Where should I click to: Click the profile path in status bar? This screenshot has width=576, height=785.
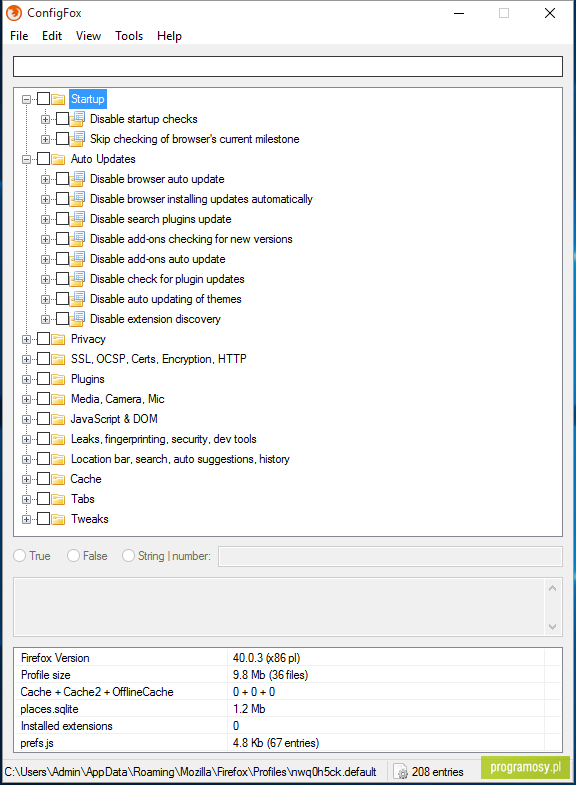coord(190,772)
